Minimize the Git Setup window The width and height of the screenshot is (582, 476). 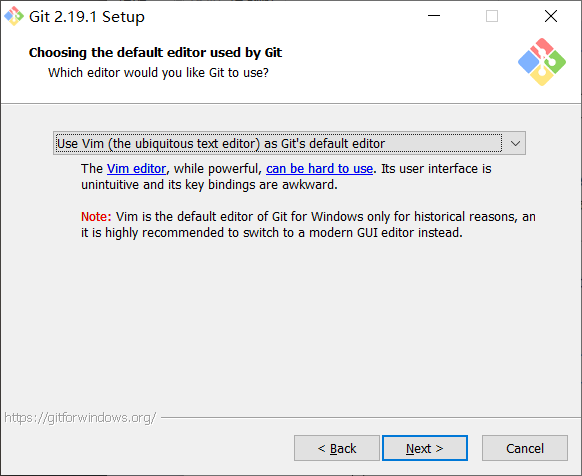(434, 16)
